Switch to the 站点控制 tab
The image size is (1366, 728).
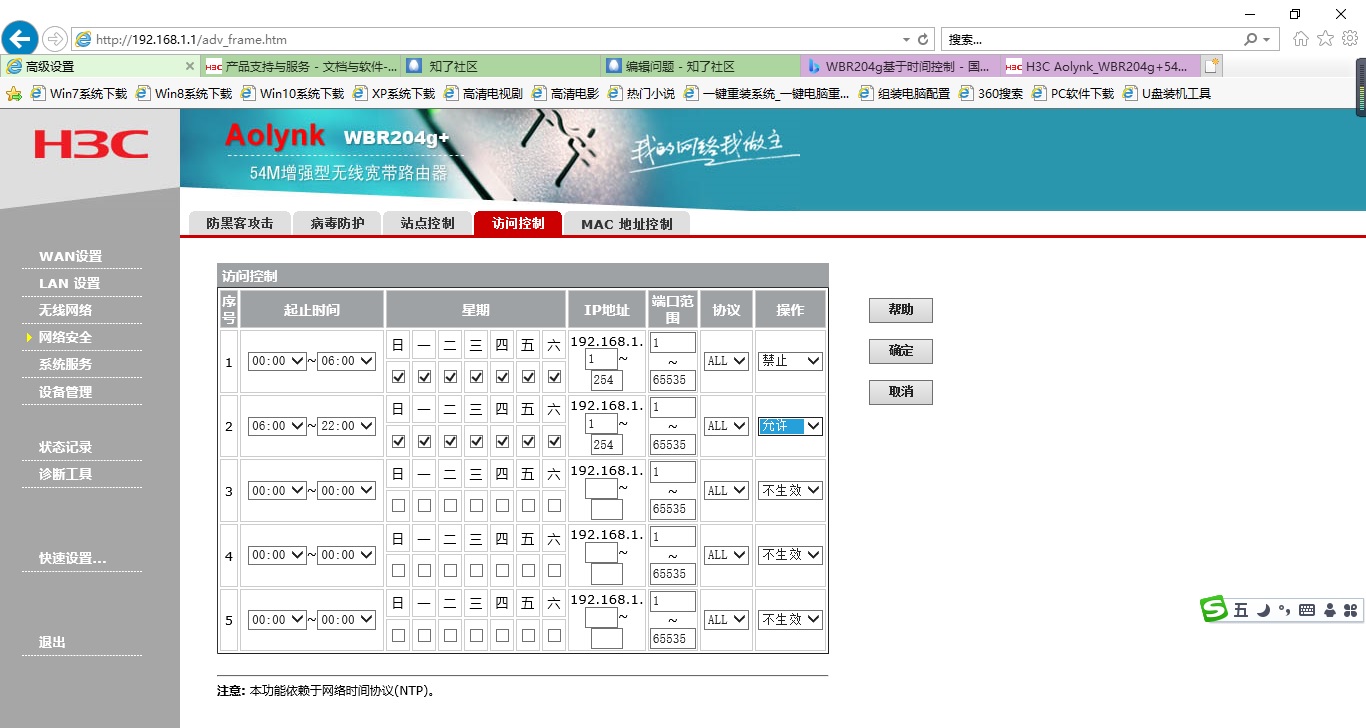(427, 223)
